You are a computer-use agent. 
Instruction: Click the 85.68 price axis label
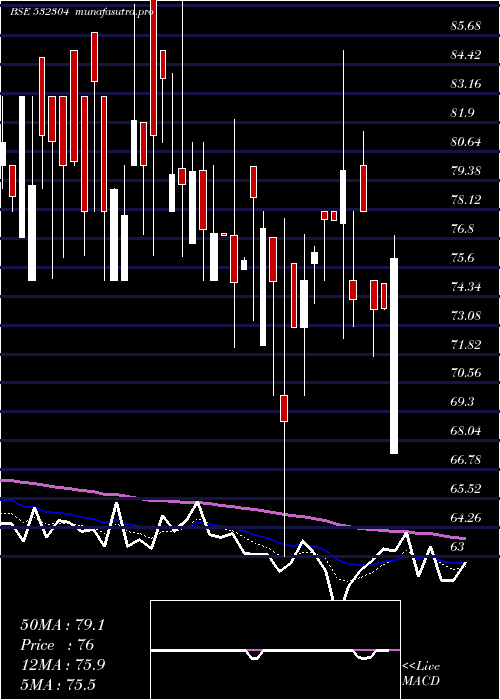point(466,25)
